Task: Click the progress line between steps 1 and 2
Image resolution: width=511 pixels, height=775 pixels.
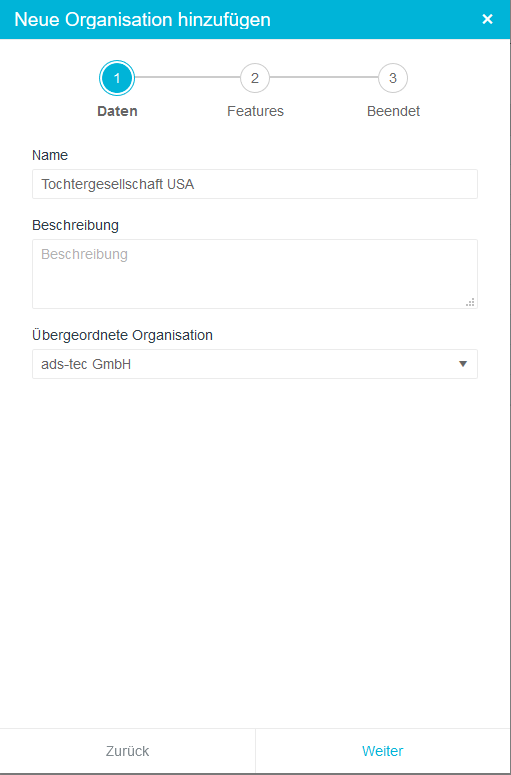Action: click(187, 78)
